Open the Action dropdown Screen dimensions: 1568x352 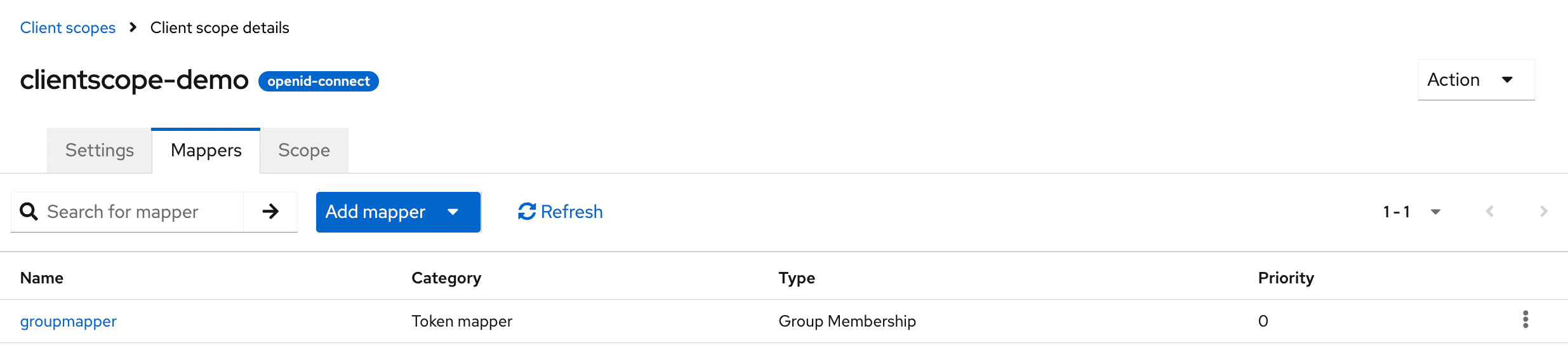tap(1475, 80)
